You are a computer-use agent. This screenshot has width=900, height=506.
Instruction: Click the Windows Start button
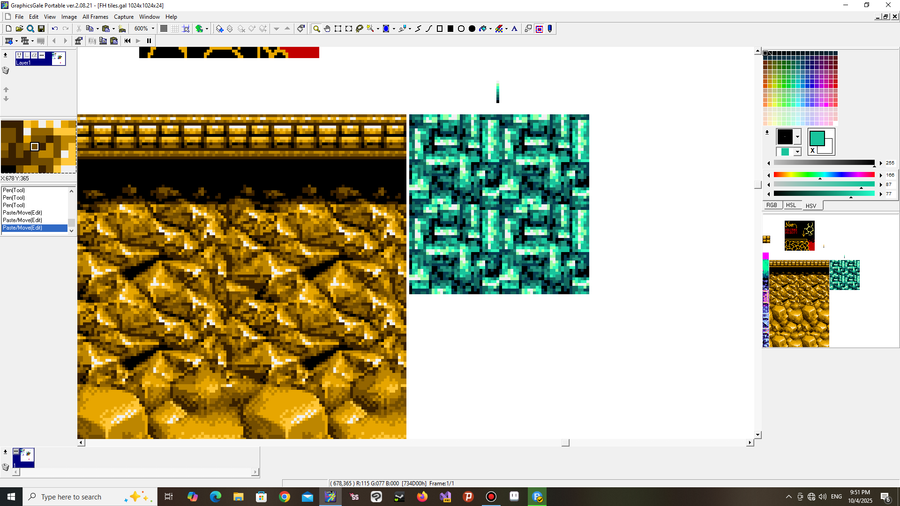coord(11,497)
